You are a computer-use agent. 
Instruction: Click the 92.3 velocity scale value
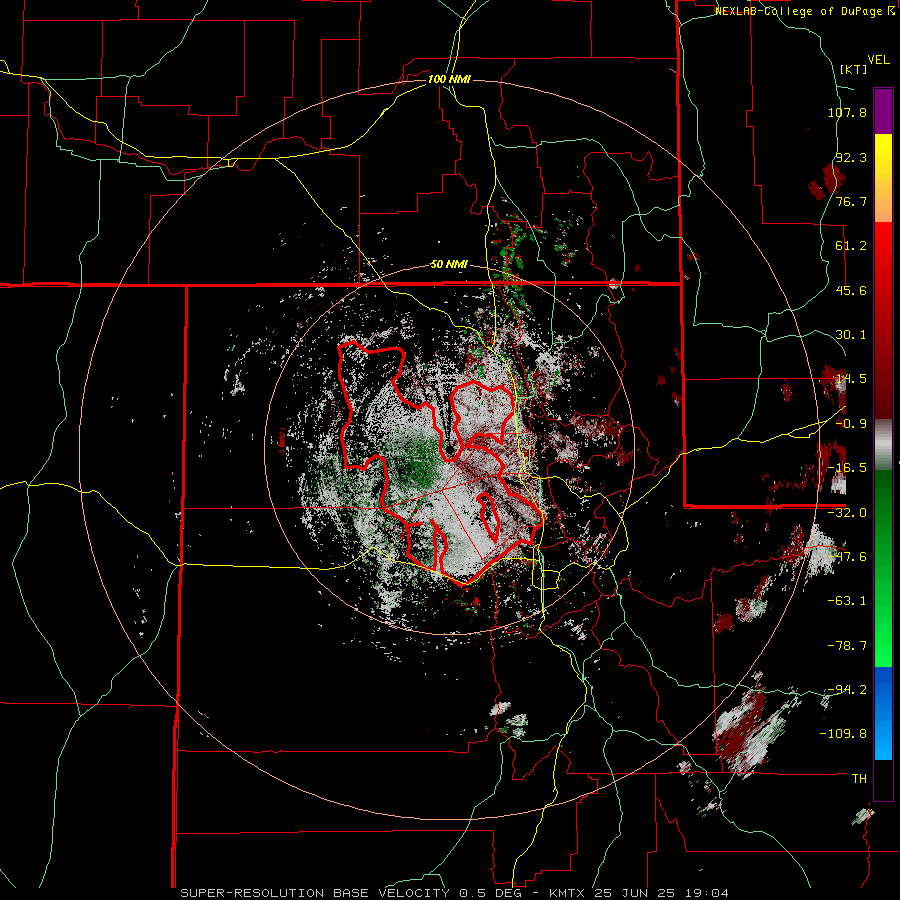(x=851, y=157)
